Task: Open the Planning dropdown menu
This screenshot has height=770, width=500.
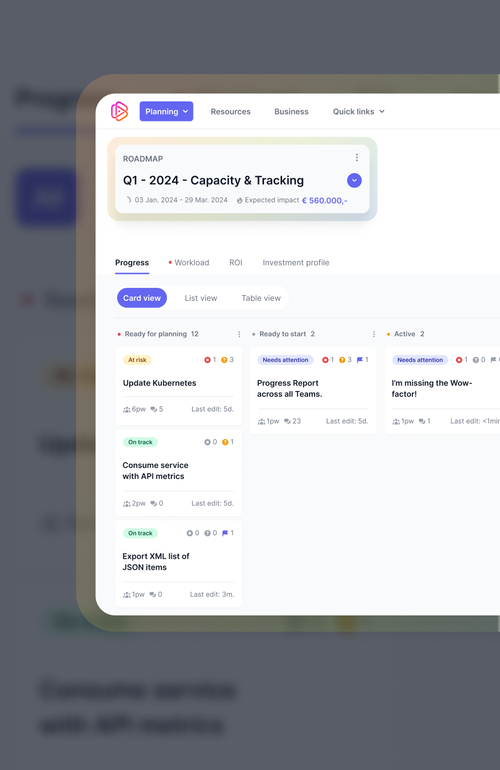Action: 166,111
